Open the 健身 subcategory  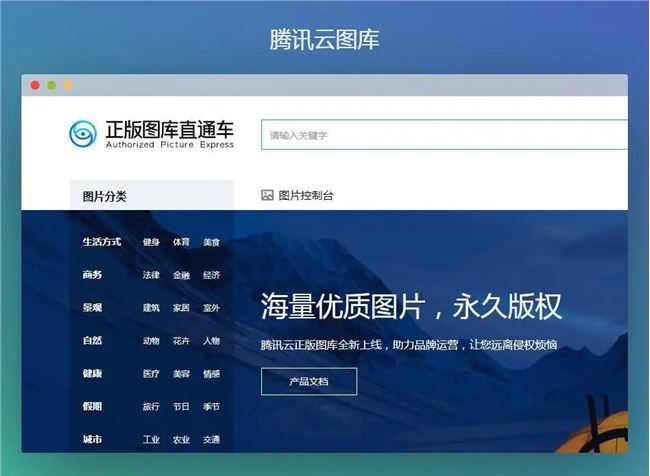coord(151,242)
